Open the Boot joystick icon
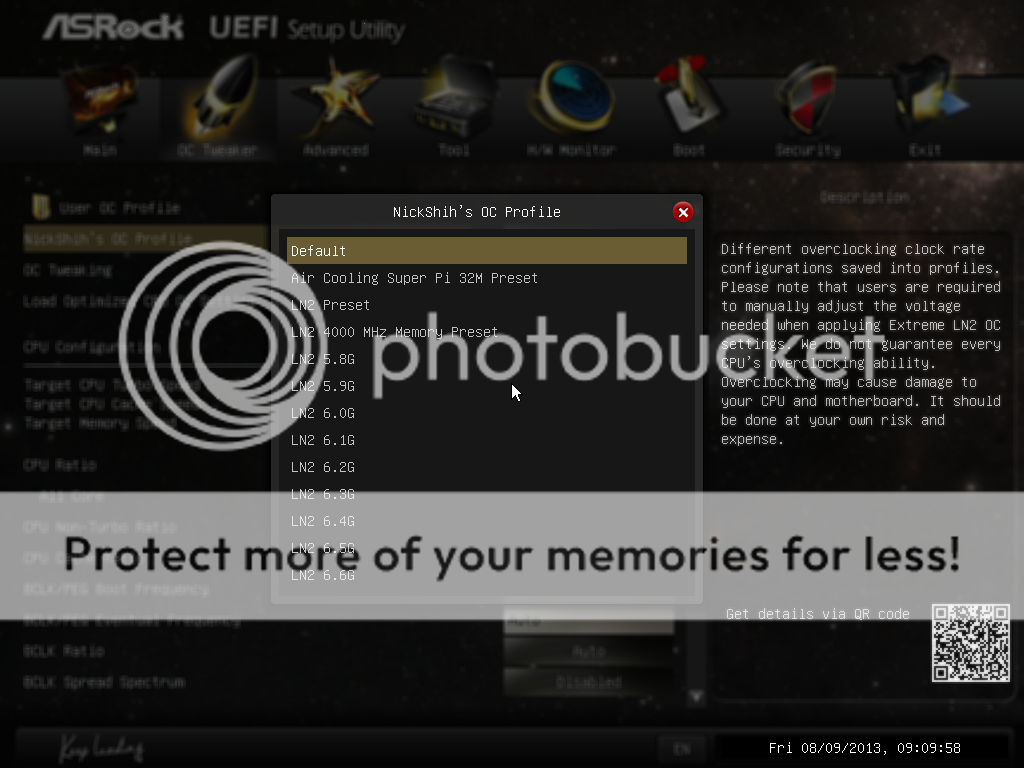Viewport: 1024px width, 768px height. click(689, 95)
